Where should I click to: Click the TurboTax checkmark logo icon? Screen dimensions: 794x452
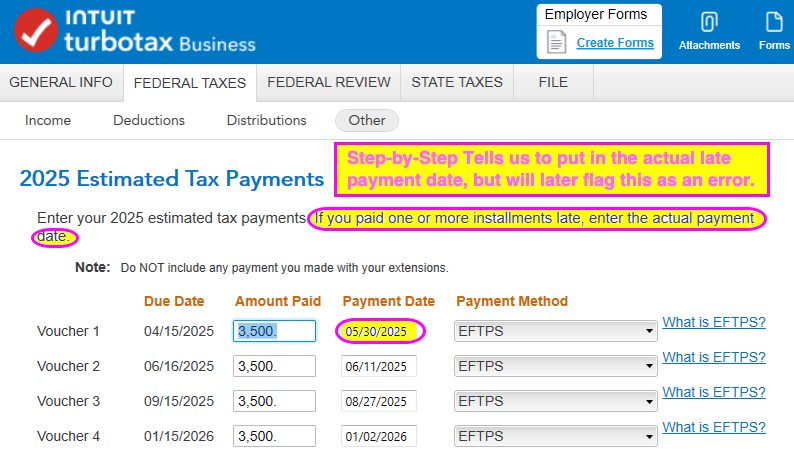coord(36,32)
